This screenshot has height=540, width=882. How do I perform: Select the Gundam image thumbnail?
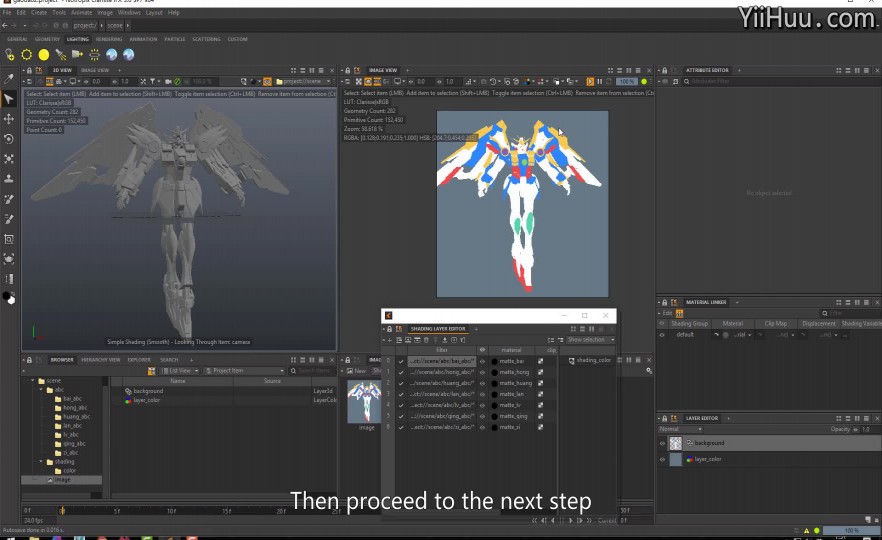364,402
